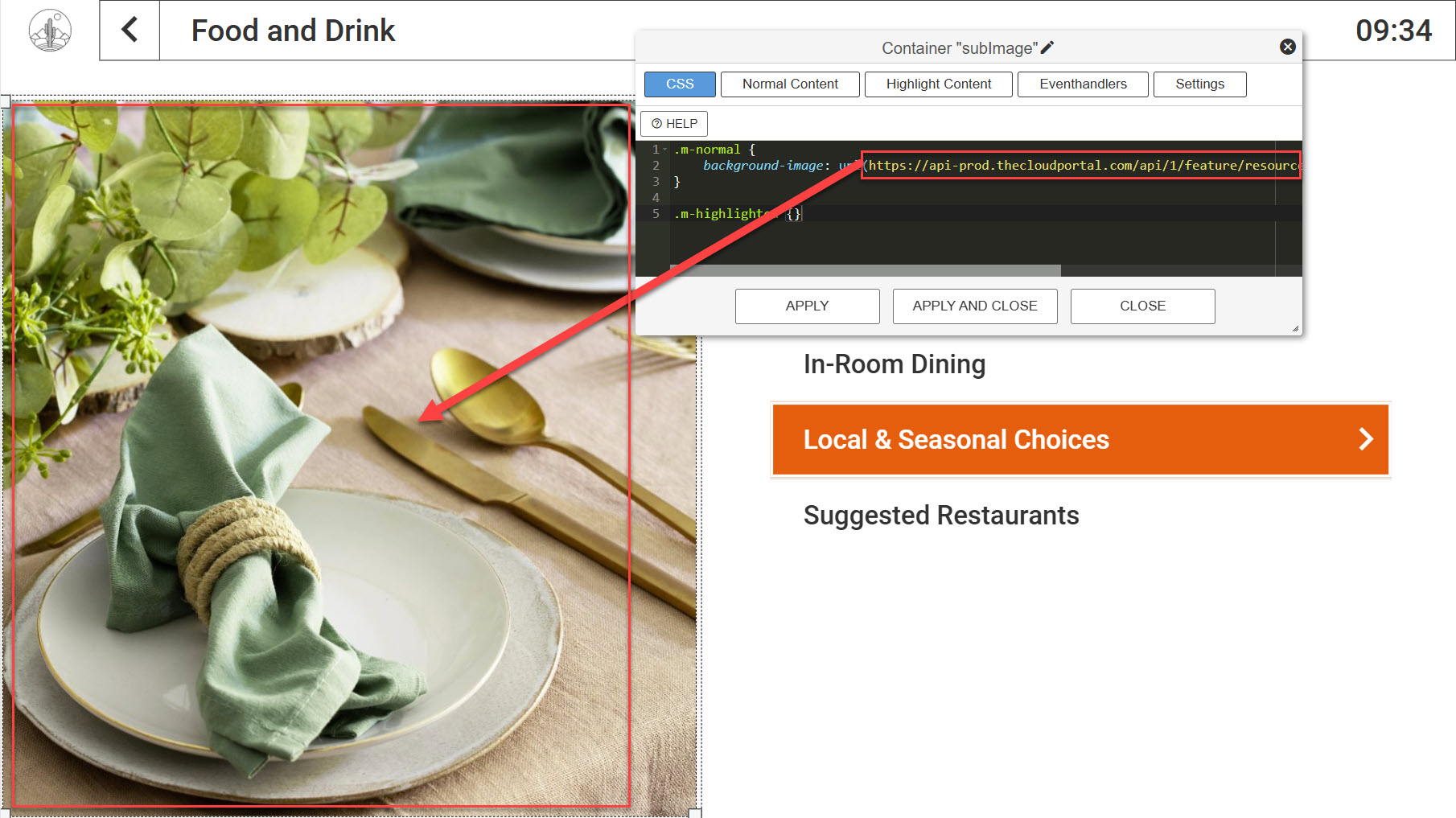Click the APPLY button

807,306
